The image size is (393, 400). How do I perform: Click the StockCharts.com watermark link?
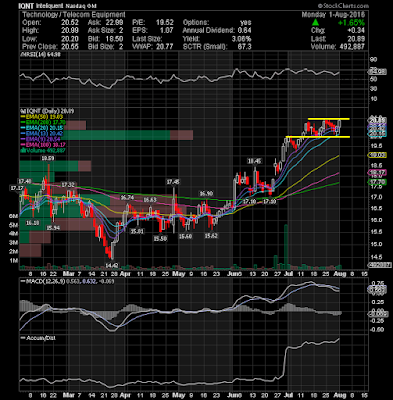[x=343, y=6]
